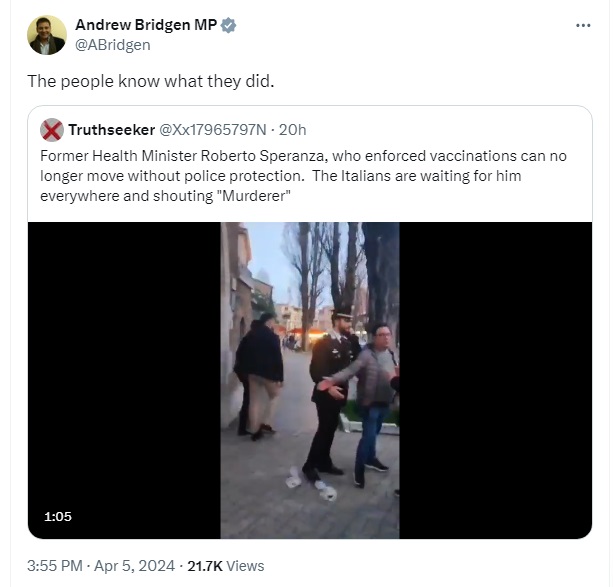Open the Truthseeker account name

pyautogui.click(x=111, y=130)
